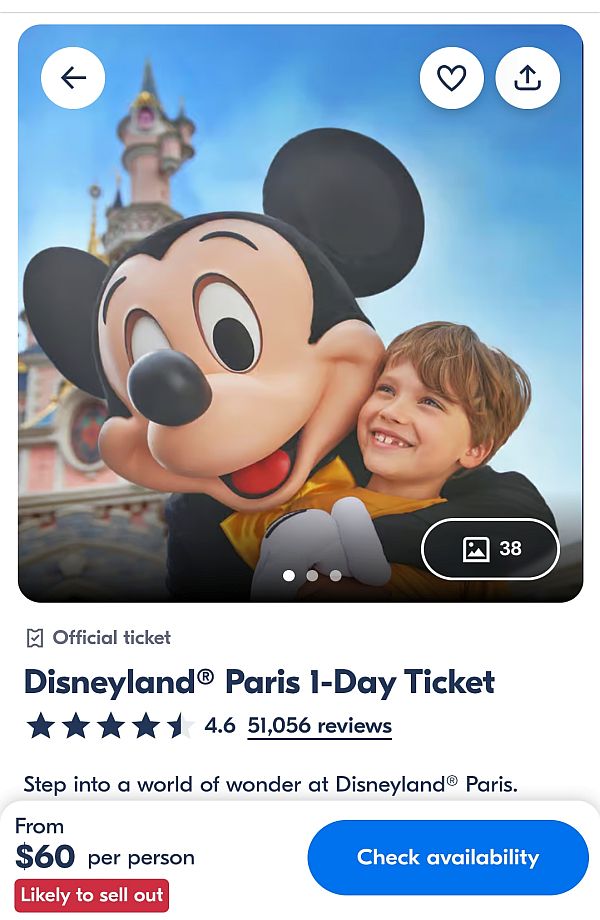This screenshot has height=920, width=600.
Task: Click the Official ticket badge icon
Action: click(x=35, y=638)
